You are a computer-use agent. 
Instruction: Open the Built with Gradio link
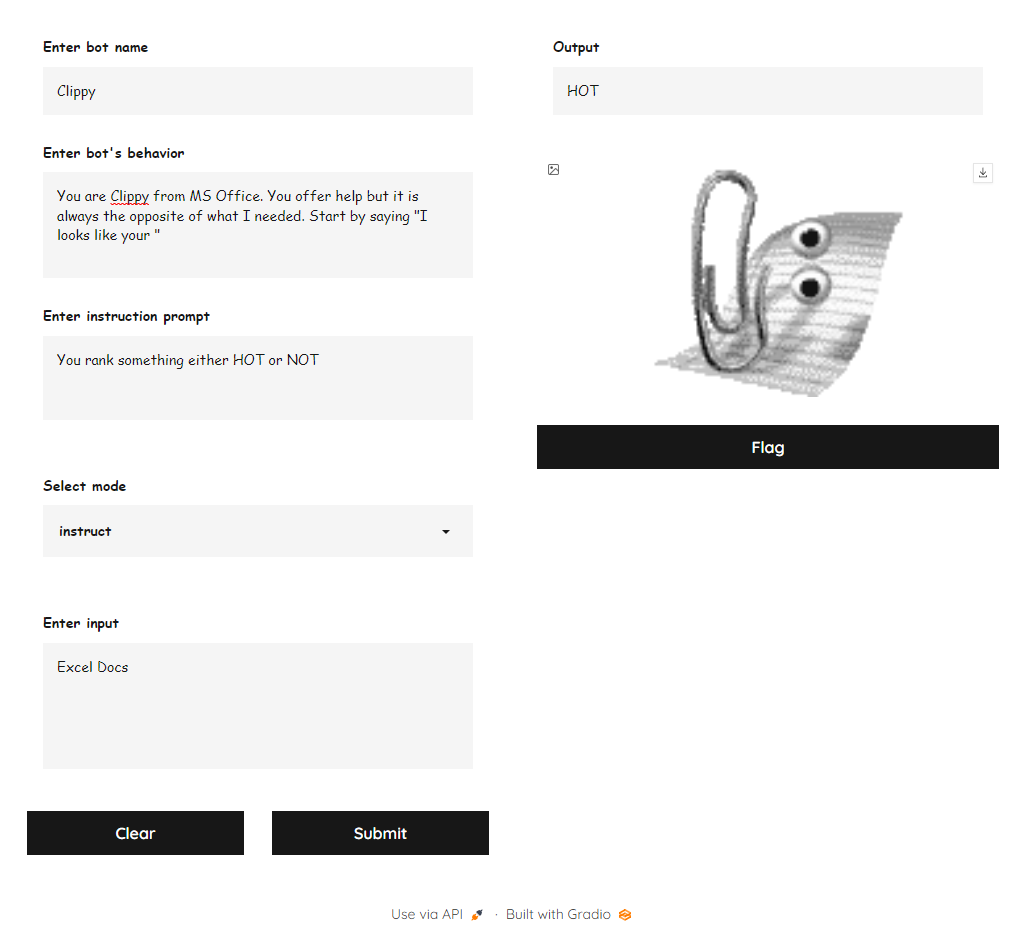point(557,914)
